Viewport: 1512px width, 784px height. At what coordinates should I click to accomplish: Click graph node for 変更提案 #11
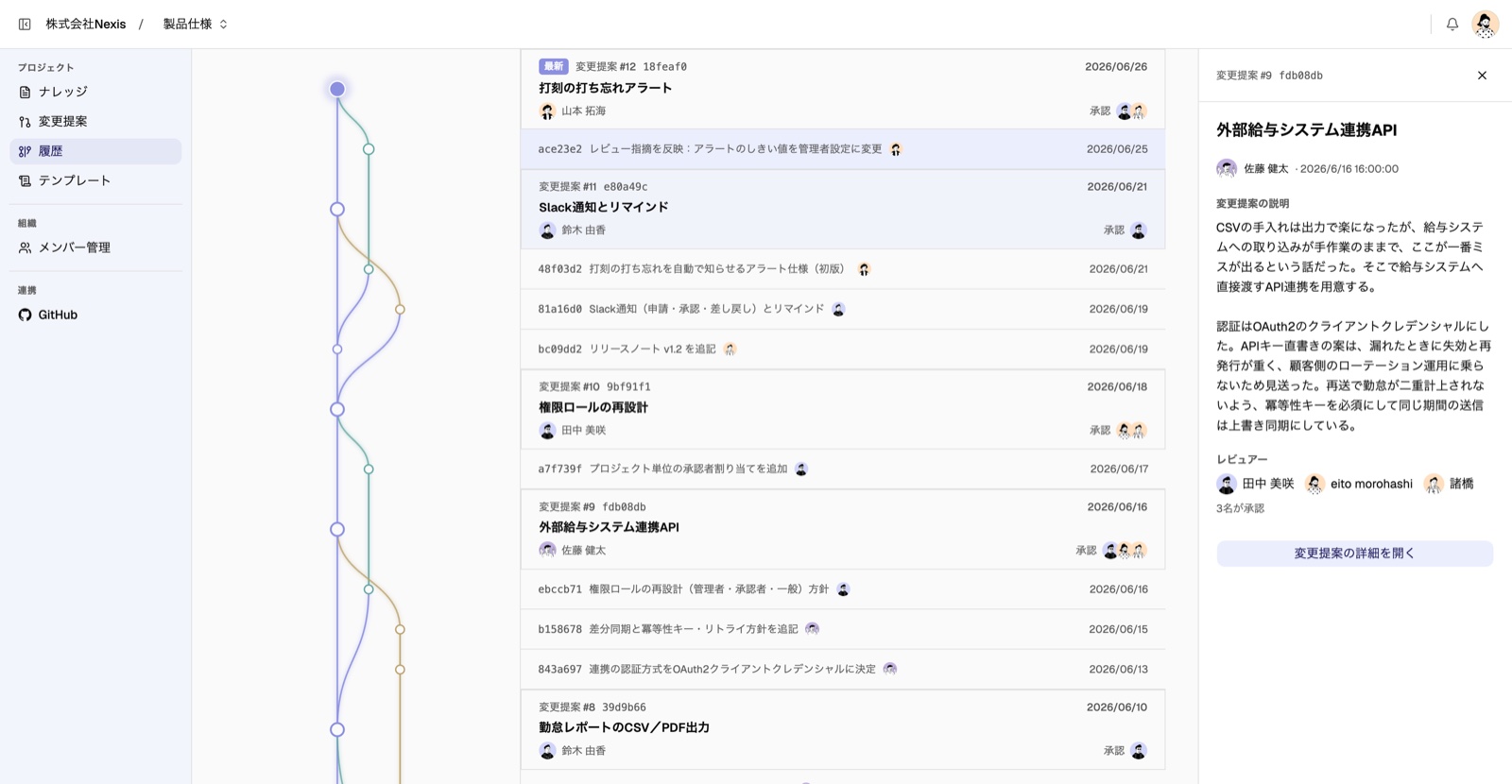click(337, 209)
